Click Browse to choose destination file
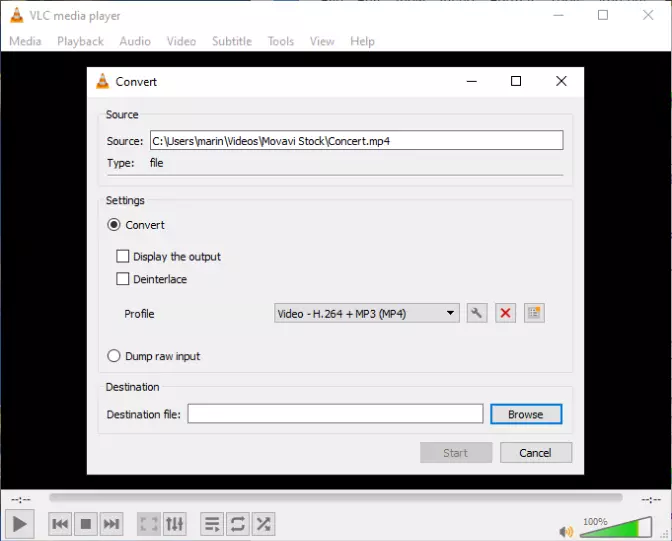This screenshot has width=672, height=541. click(x=526, y=414)
